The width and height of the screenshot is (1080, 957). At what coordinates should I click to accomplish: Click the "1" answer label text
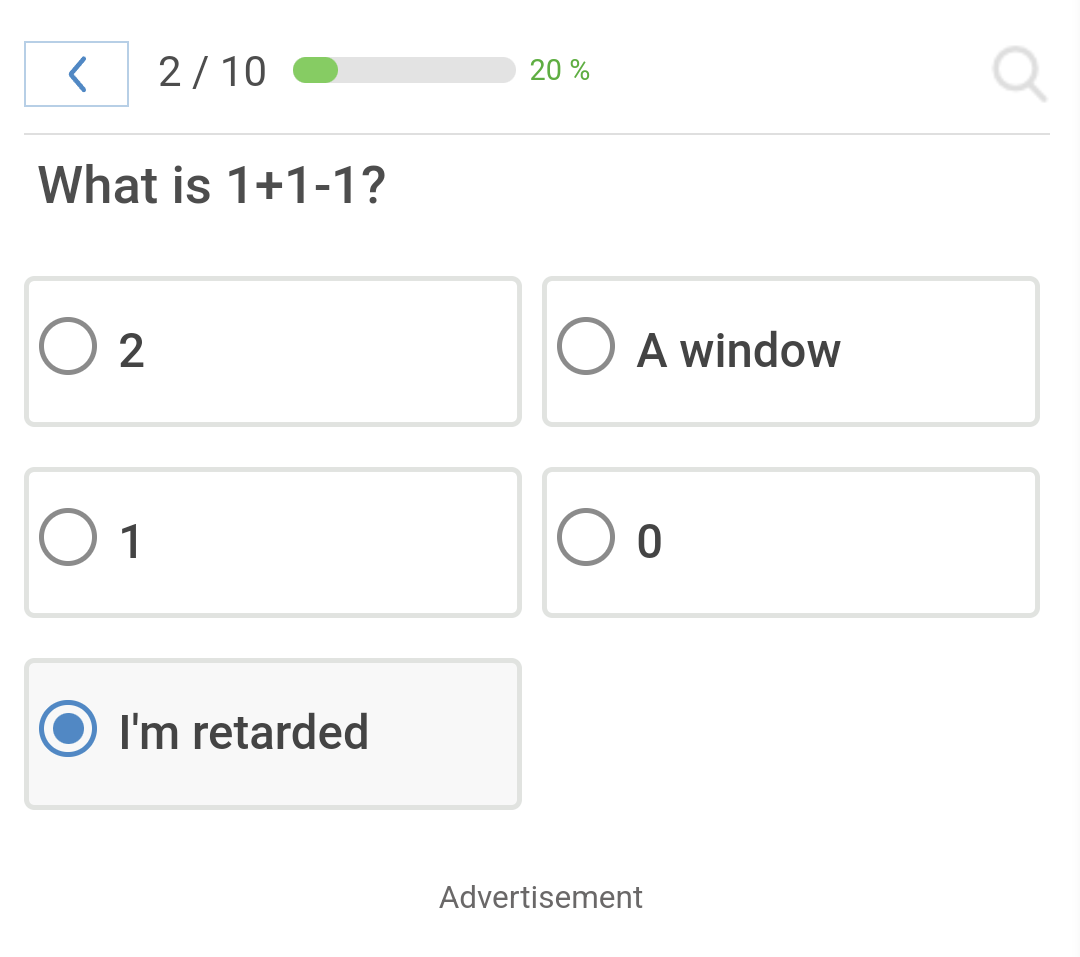(x=130, y=542)
